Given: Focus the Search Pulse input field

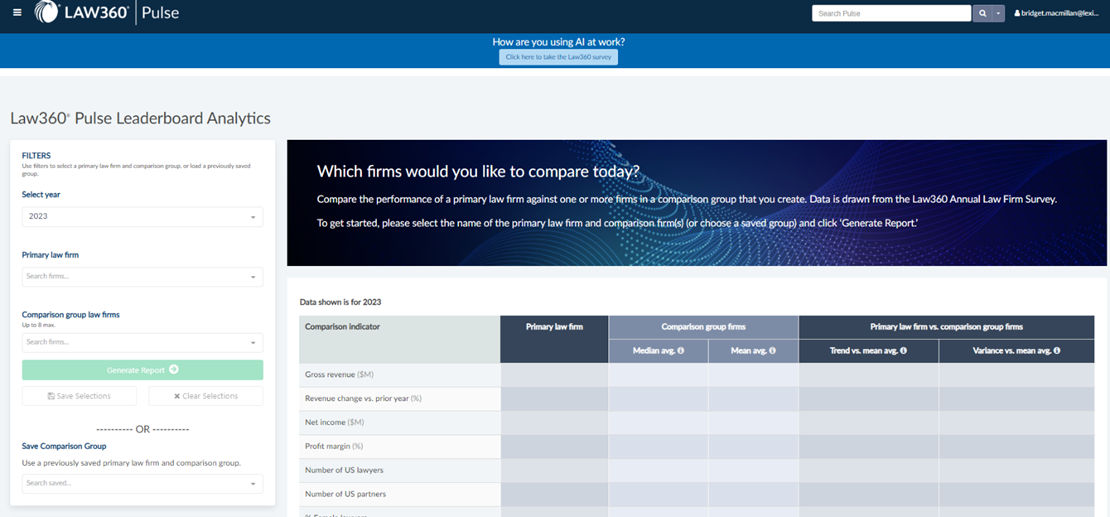Looking at the screenshot, I should click(x=891, y=13).
